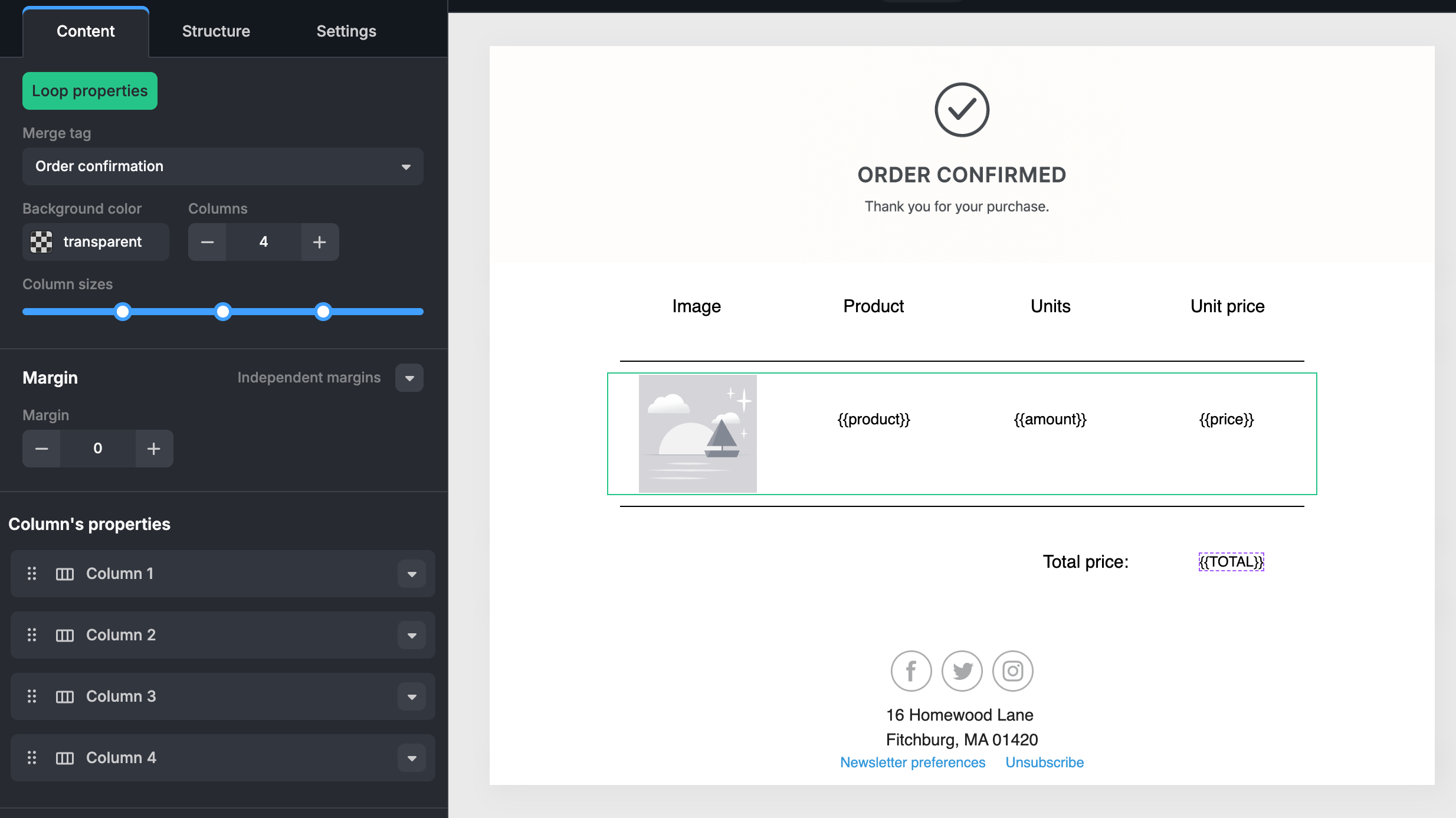Open the Newsletter preferences link
The image size is (1456, 818).
click(x=913, y=763)
